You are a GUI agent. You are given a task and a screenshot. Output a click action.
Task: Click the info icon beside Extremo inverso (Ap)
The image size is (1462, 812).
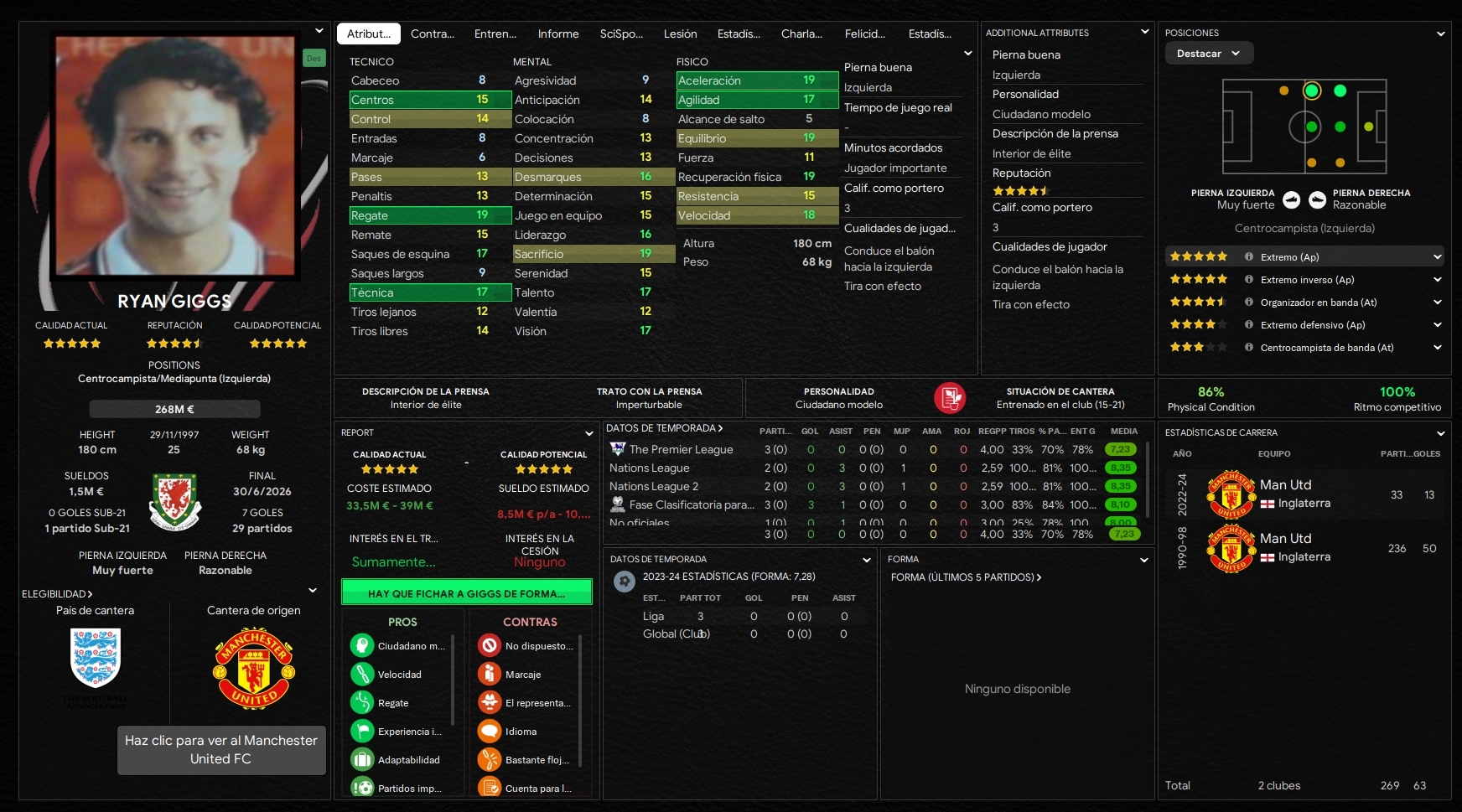click(1249, 280)
